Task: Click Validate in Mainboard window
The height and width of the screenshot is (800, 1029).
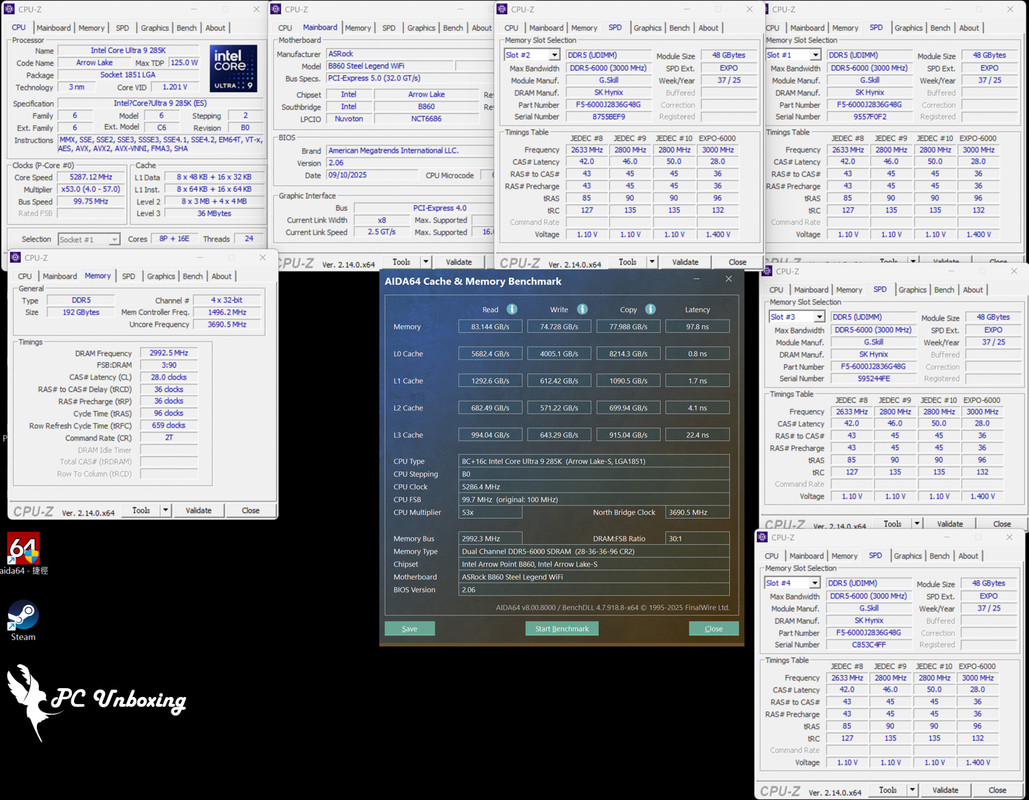Action: click(x=459, y=262)
